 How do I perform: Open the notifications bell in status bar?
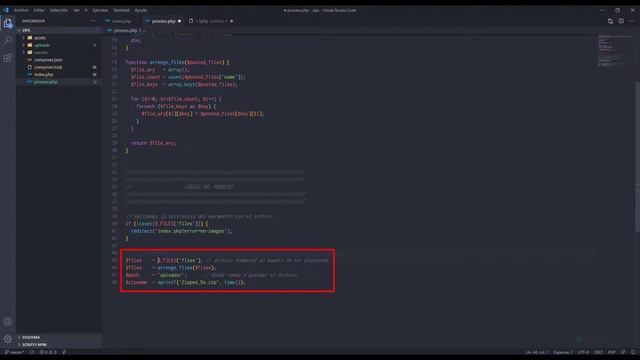click(633, 352)
